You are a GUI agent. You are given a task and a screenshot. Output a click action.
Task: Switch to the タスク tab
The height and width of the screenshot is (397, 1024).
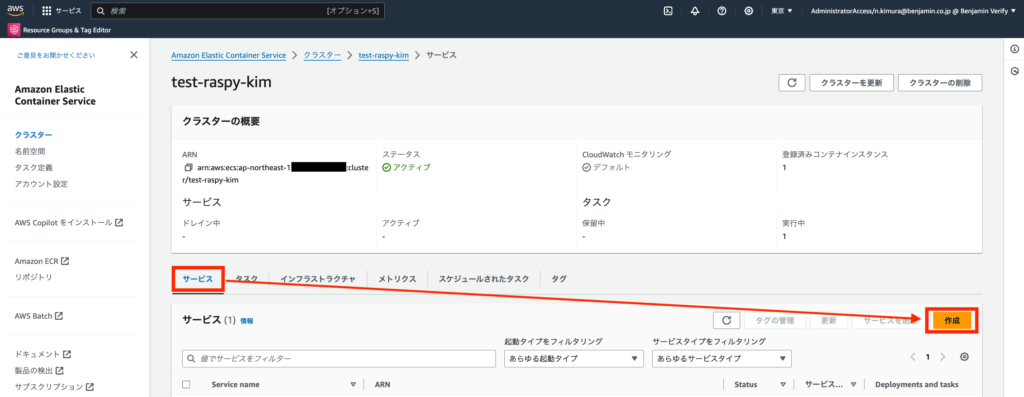pos(246,278)
